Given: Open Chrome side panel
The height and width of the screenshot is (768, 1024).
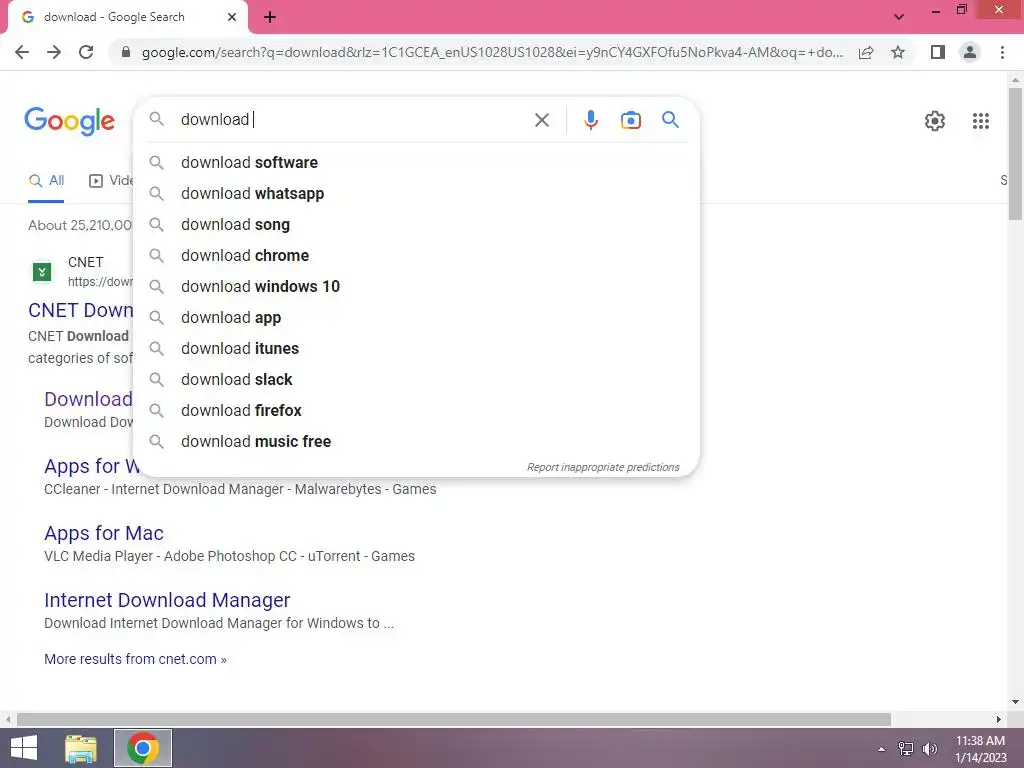Looking at the screenshot, I should pos(937,52).
